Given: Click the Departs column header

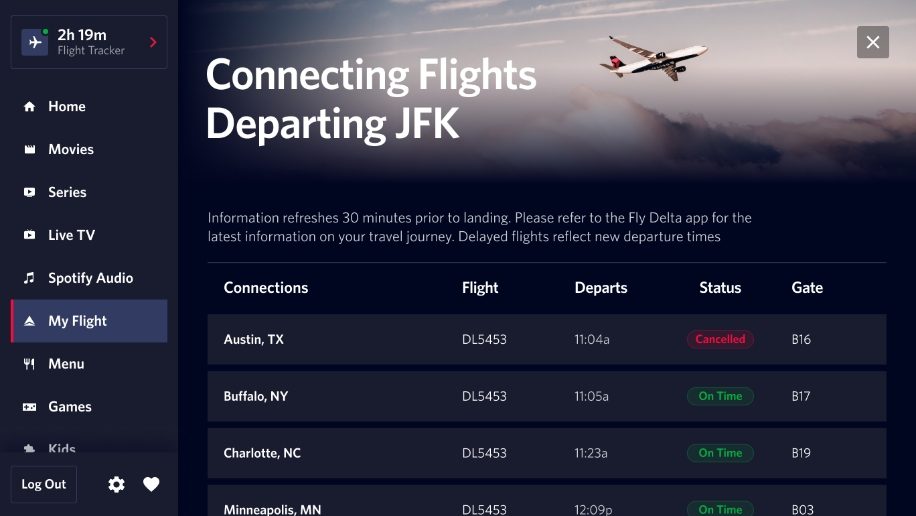Looking at the screenshot, I should tap(601, 288).
